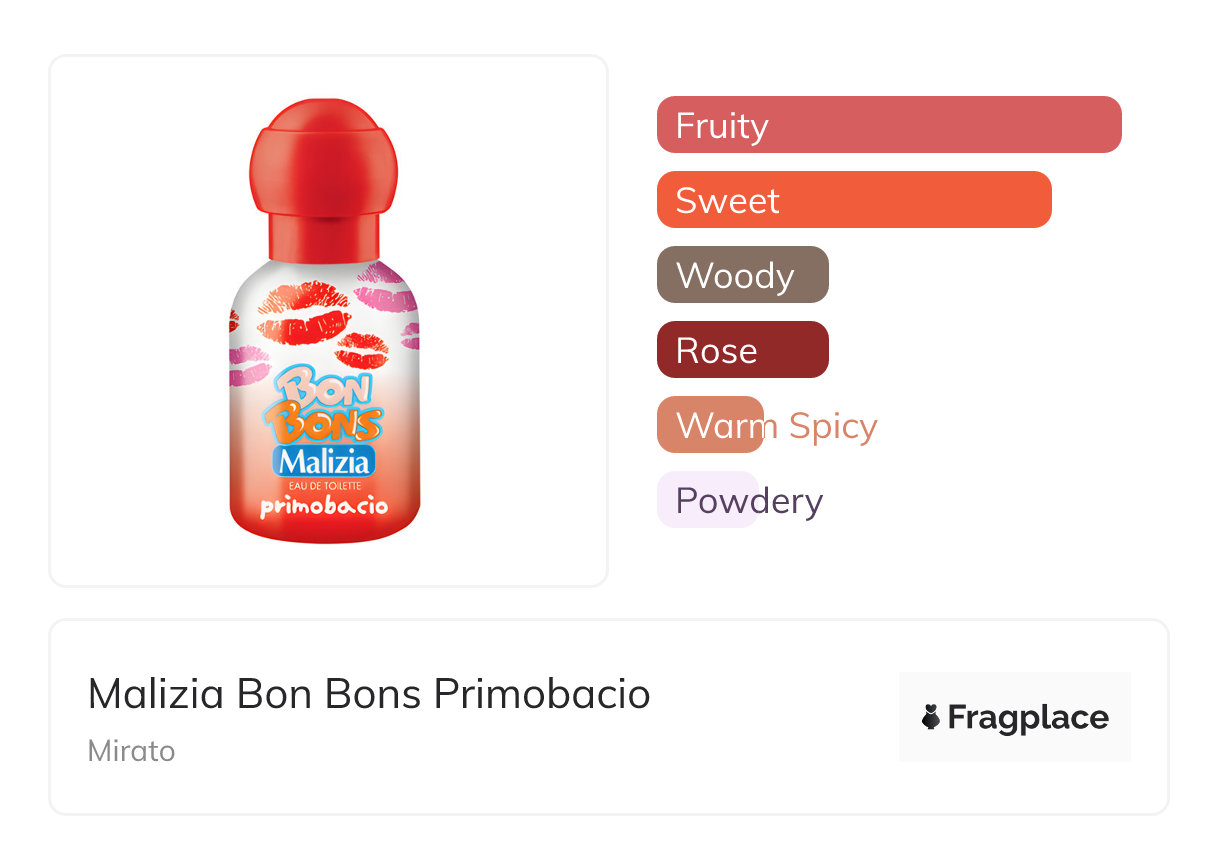This screenshot has width=1218, height=864.
Task: Click the Fragplace wordmark text
Action: click(x=1028, y=717)
